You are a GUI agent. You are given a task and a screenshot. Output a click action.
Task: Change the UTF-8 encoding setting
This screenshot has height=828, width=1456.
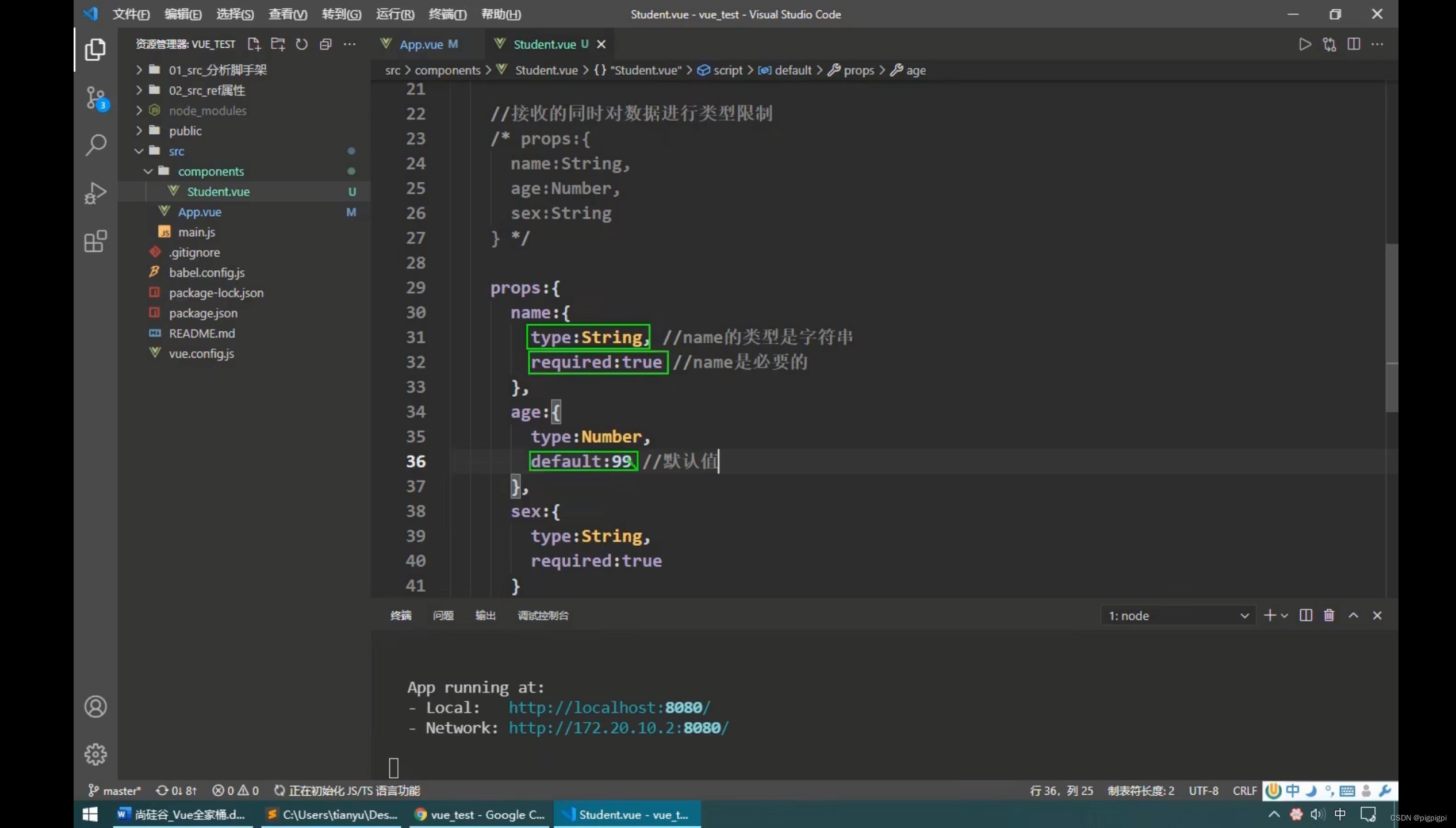pos(1204,791)
